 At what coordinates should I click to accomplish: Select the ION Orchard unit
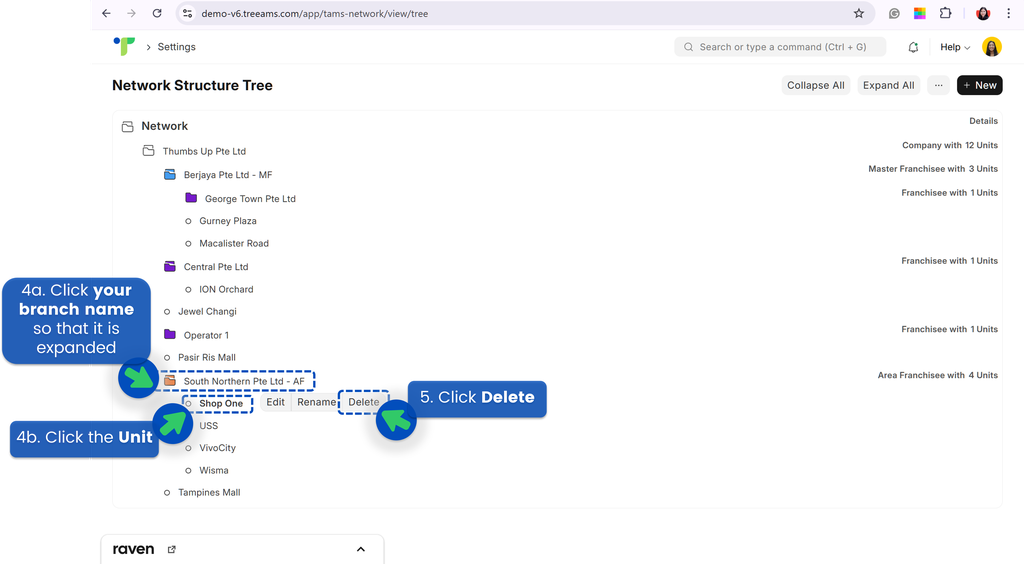(226, 289)
